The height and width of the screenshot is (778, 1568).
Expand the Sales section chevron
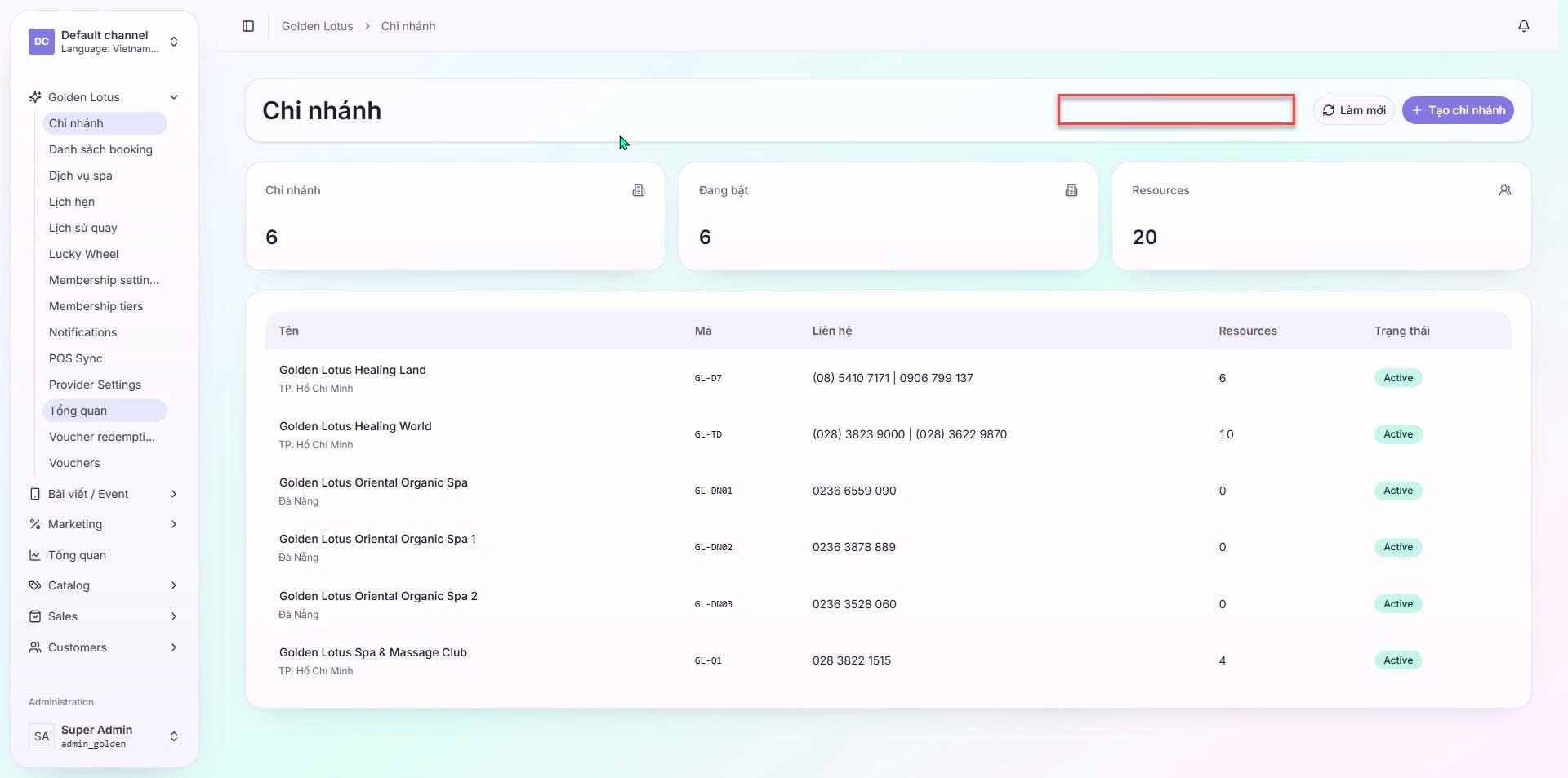(174, 616)
